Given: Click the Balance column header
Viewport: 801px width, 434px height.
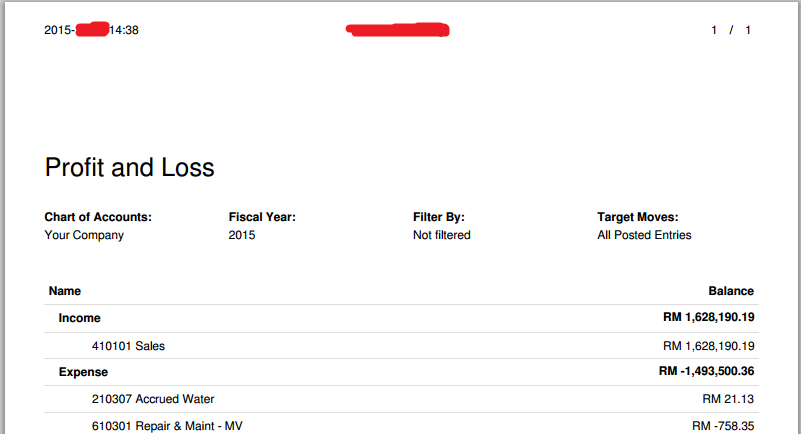Looking at the screenshot, I should pyautogui.click(x=731, y=291).
